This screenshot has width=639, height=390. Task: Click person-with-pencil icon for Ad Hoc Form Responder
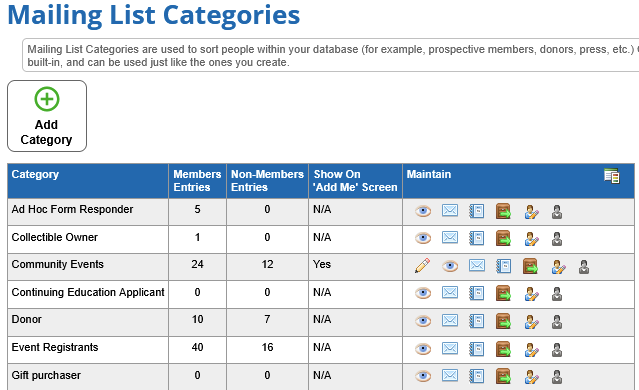coord(531,212)
